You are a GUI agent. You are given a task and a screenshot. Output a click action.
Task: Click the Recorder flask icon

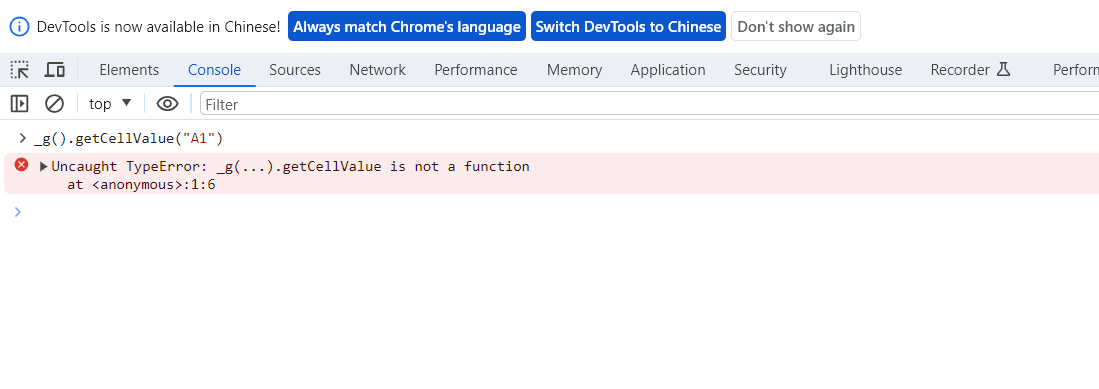tap(1003, 69)
